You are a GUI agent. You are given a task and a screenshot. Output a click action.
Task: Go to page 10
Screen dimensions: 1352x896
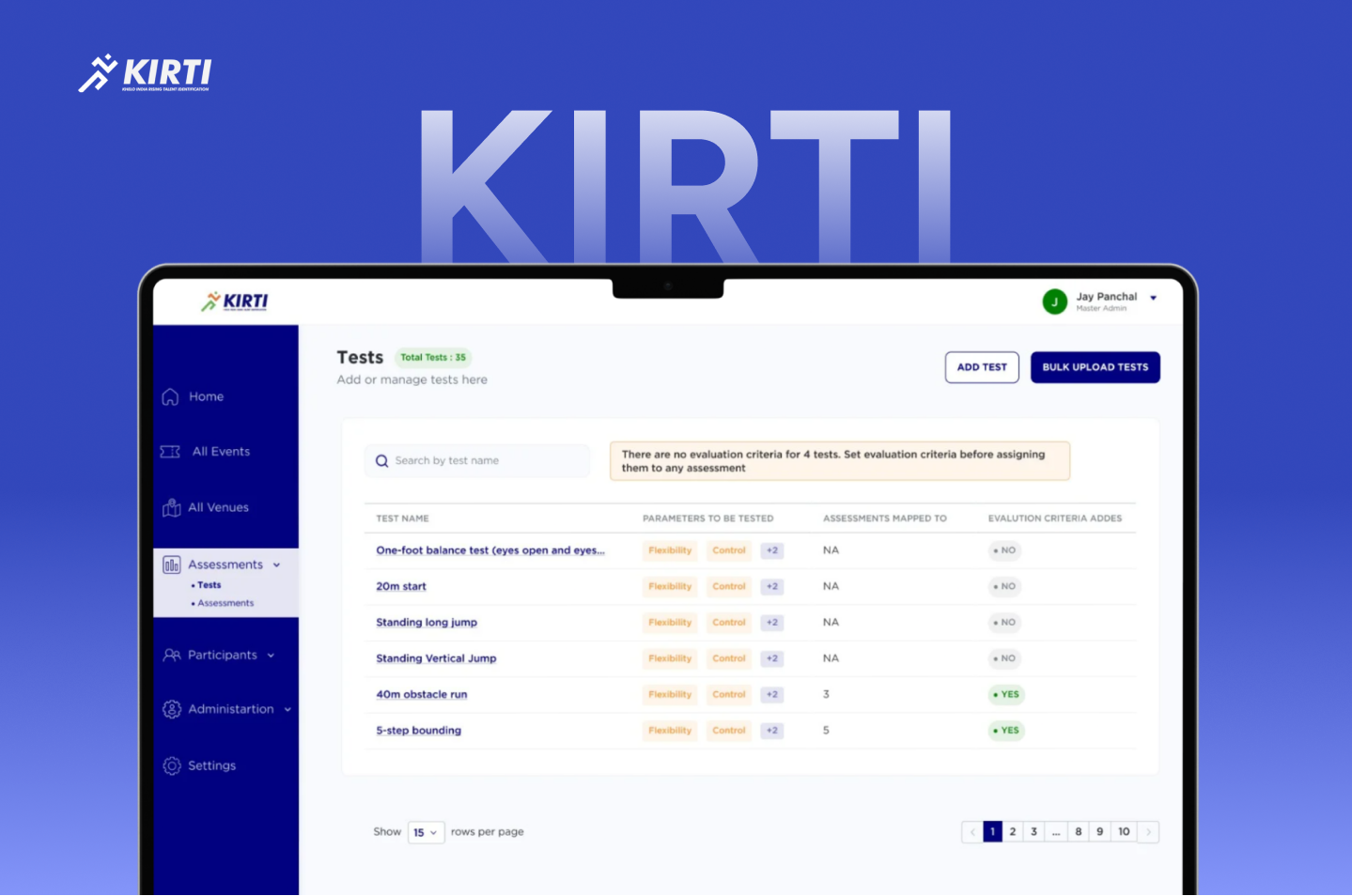click(x=1124, y=832)
